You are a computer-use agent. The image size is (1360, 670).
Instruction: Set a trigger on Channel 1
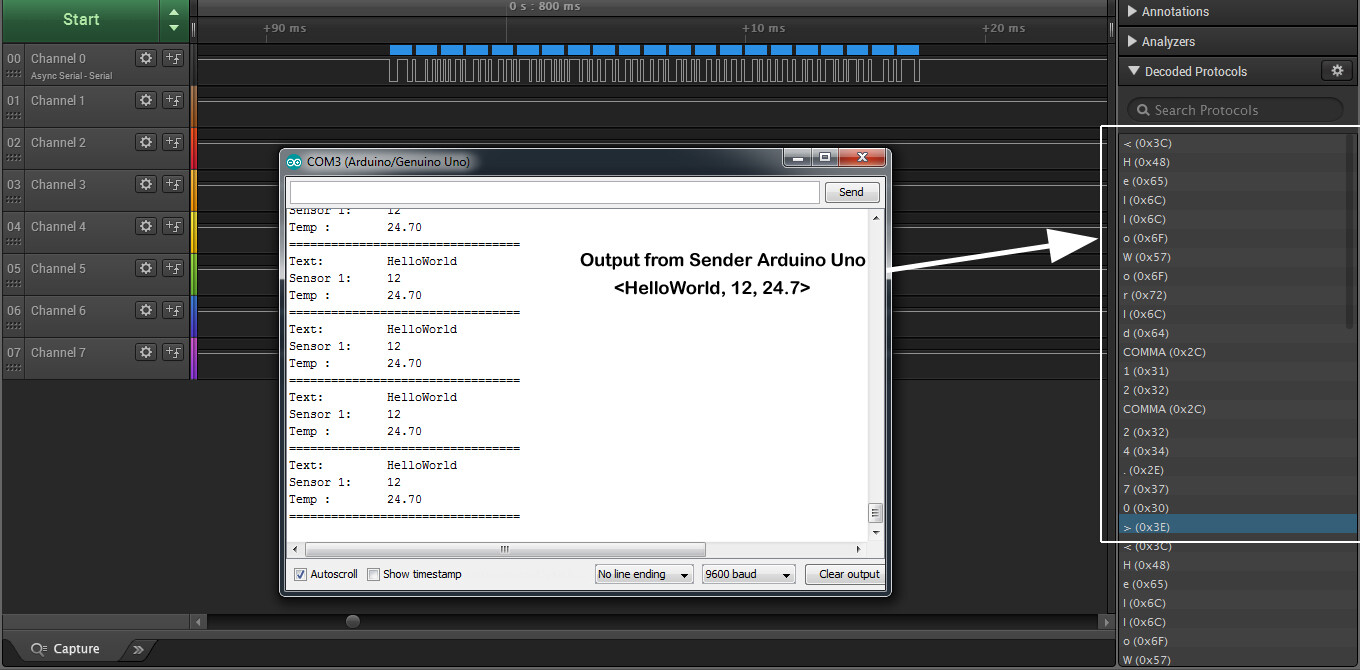(x=173, y=100)
